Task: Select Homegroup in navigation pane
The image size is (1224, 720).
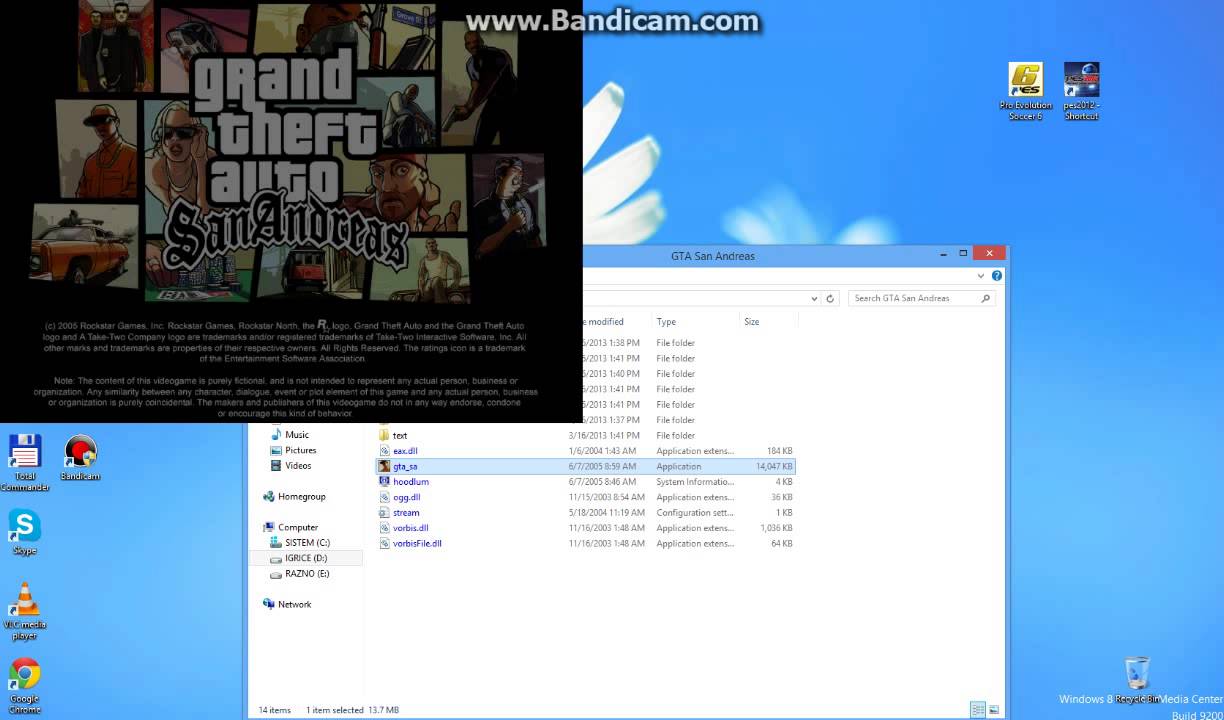Action: 301,497
